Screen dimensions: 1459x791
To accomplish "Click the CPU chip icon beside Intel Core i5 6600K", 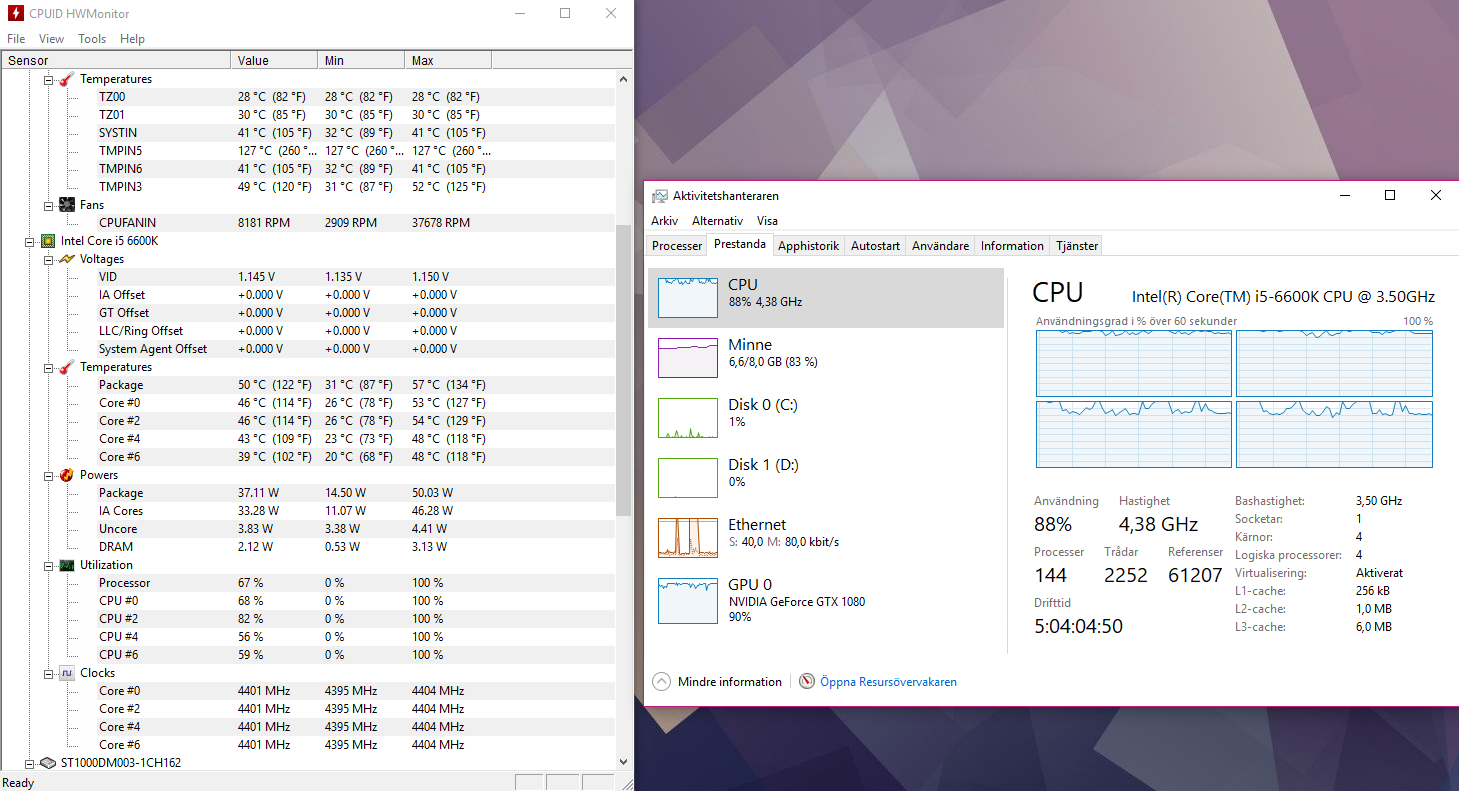I will click(x=47, y=241).
